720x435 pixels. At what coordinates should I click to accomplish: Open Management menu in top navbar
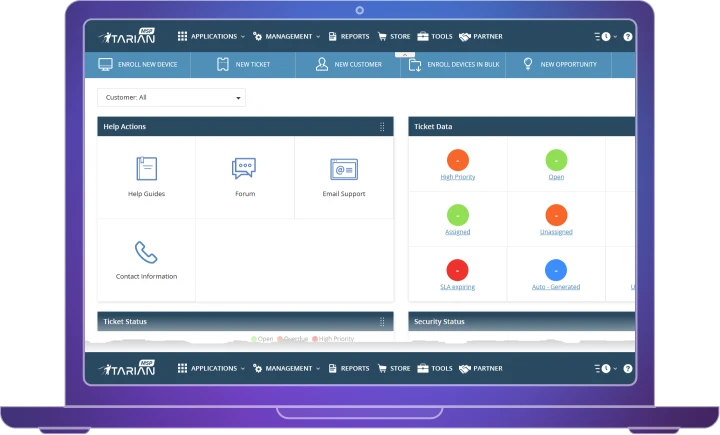point(286,36)
